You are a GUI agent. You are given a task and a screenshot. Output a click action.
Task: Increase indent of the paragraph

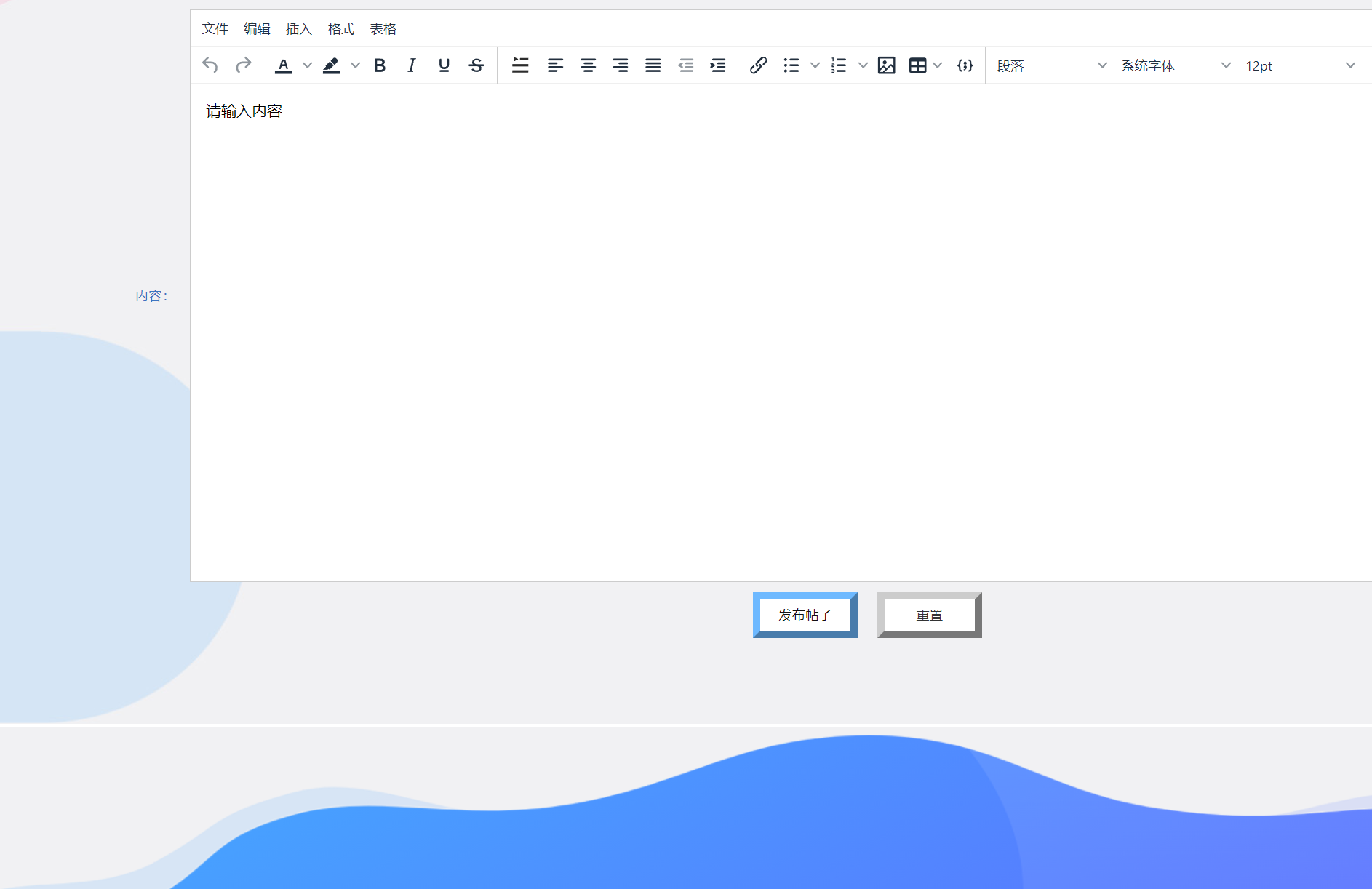[718, 65]
